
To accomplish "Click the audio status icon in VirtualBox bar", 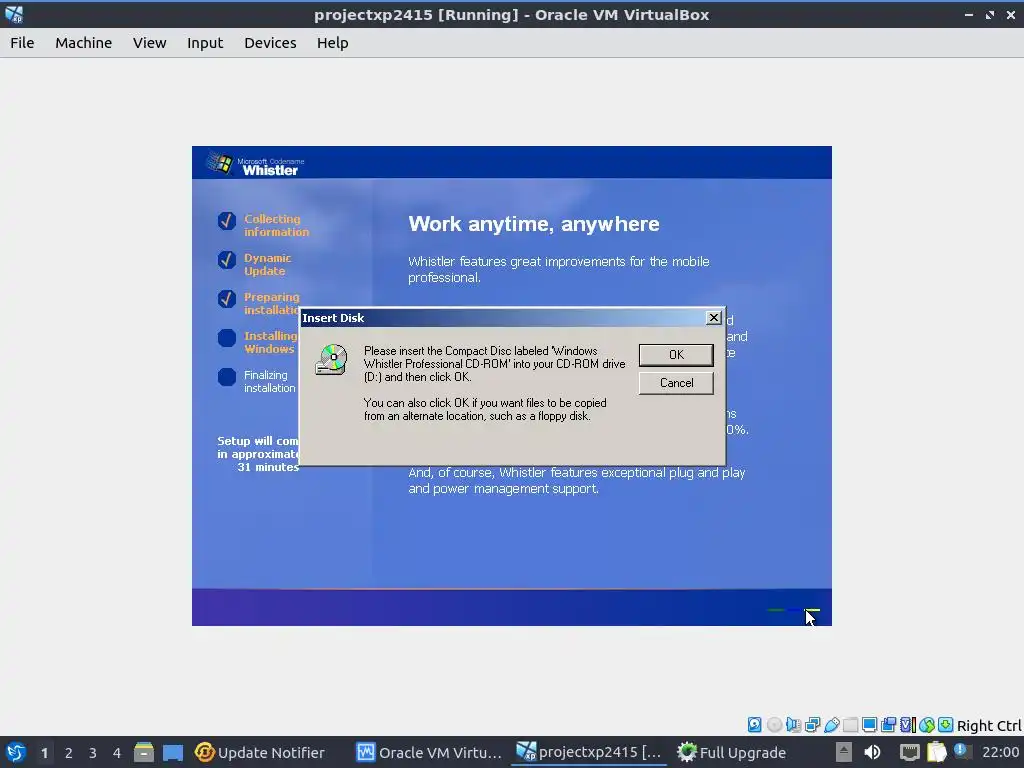I will 793,725.
